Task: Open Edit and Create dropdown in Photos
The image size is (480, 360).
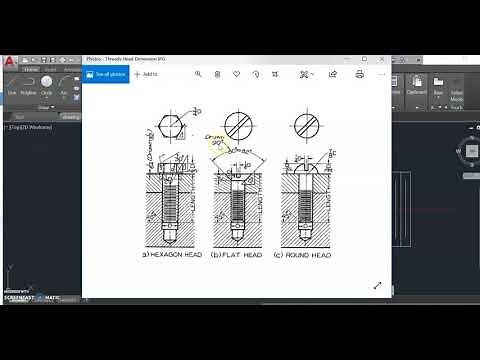Action: pyautogui.click(x=306, y=74)
